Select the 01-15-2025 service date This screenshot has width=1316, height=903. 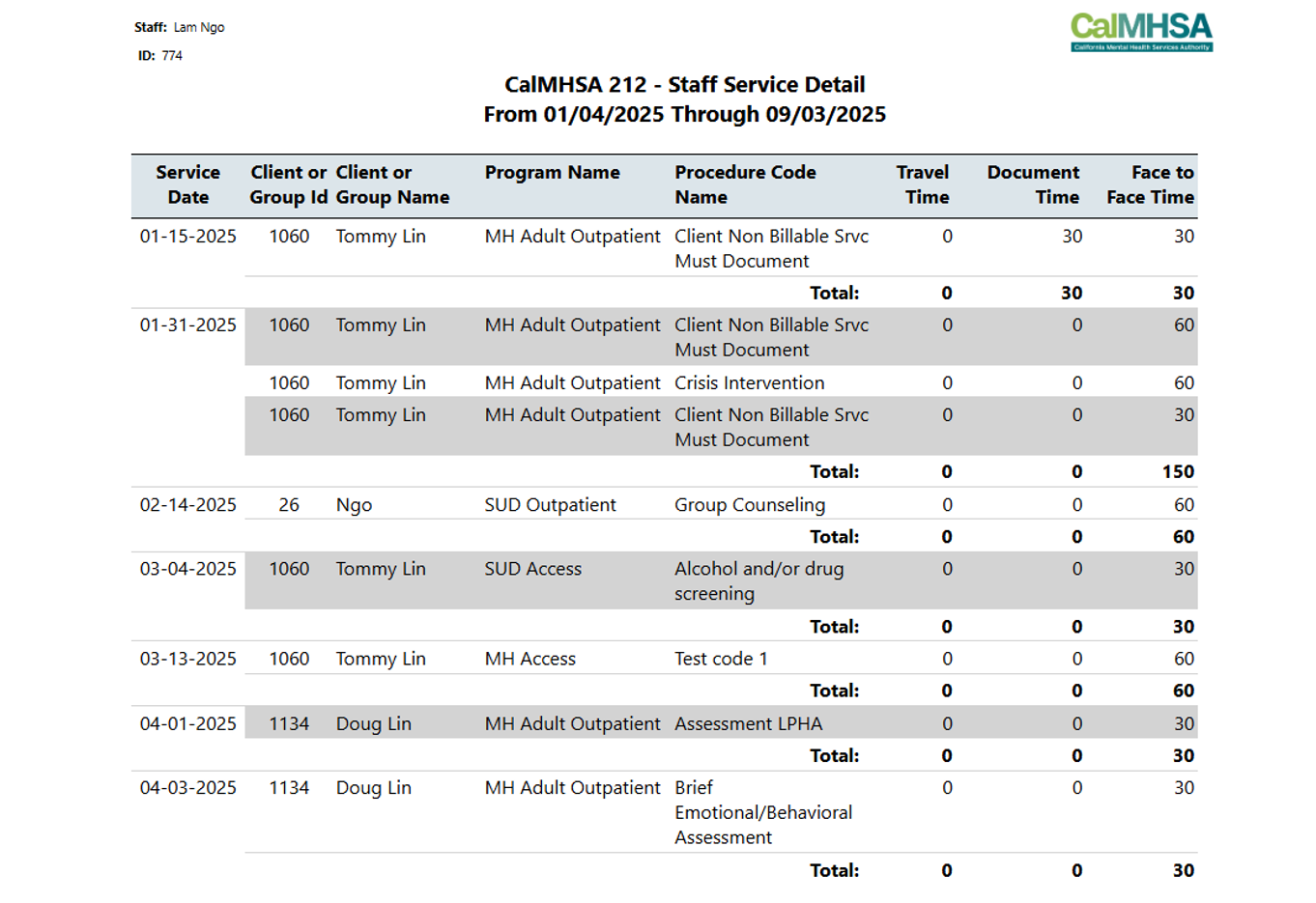pyautogui.click(x=188, y=236)
